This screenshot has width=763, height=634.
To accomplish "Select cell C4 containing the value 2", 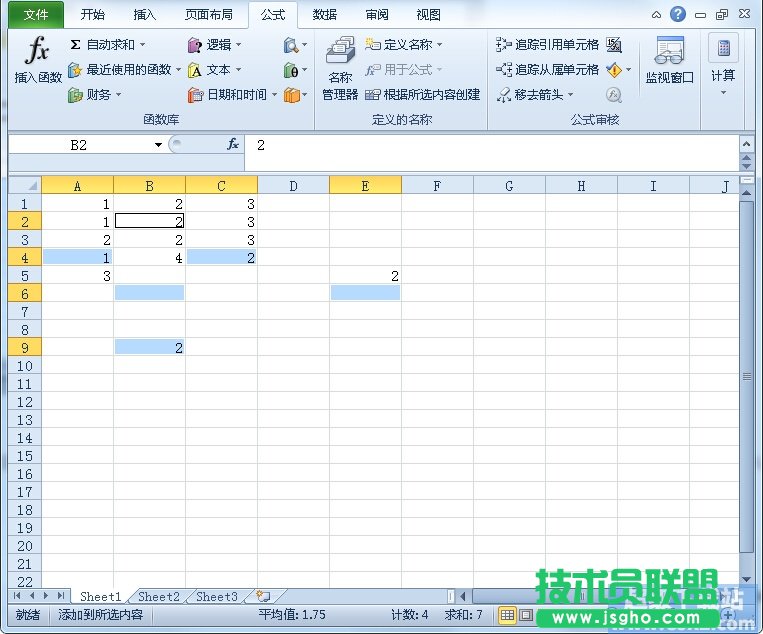I will (x=221, y=257).
